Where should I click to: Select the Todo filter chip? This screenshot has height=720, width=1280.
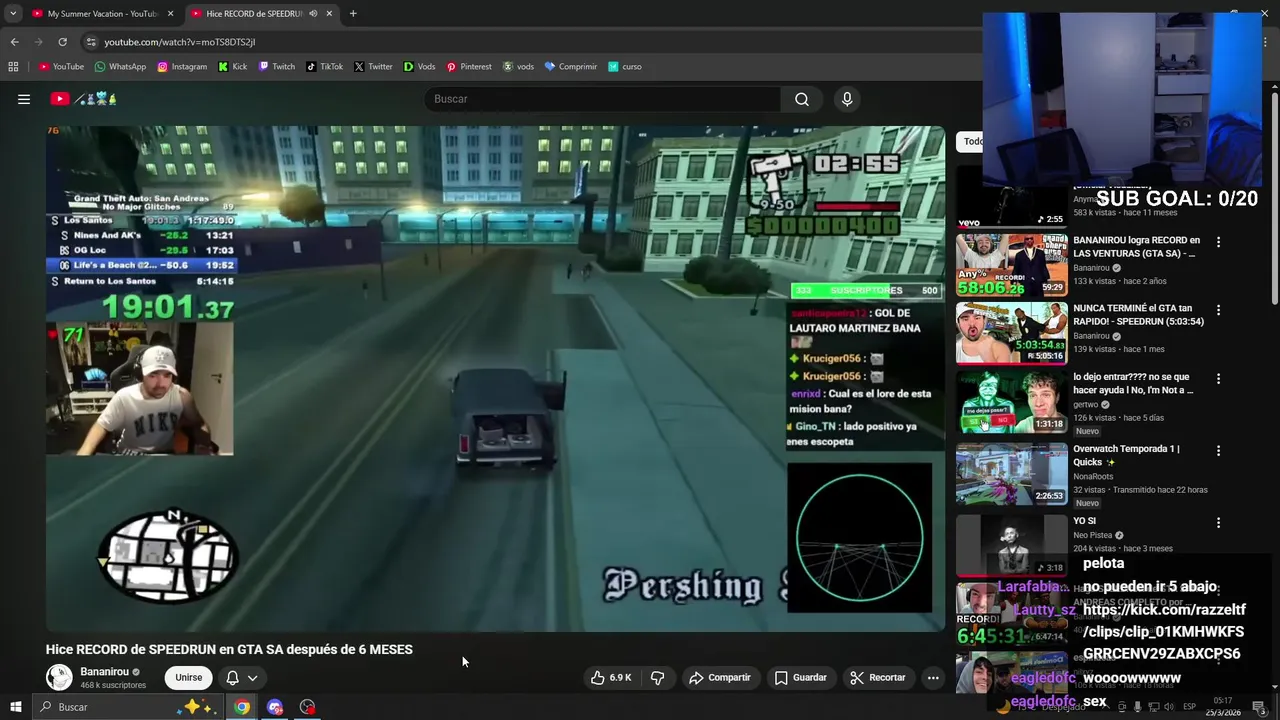pos(970,141)
